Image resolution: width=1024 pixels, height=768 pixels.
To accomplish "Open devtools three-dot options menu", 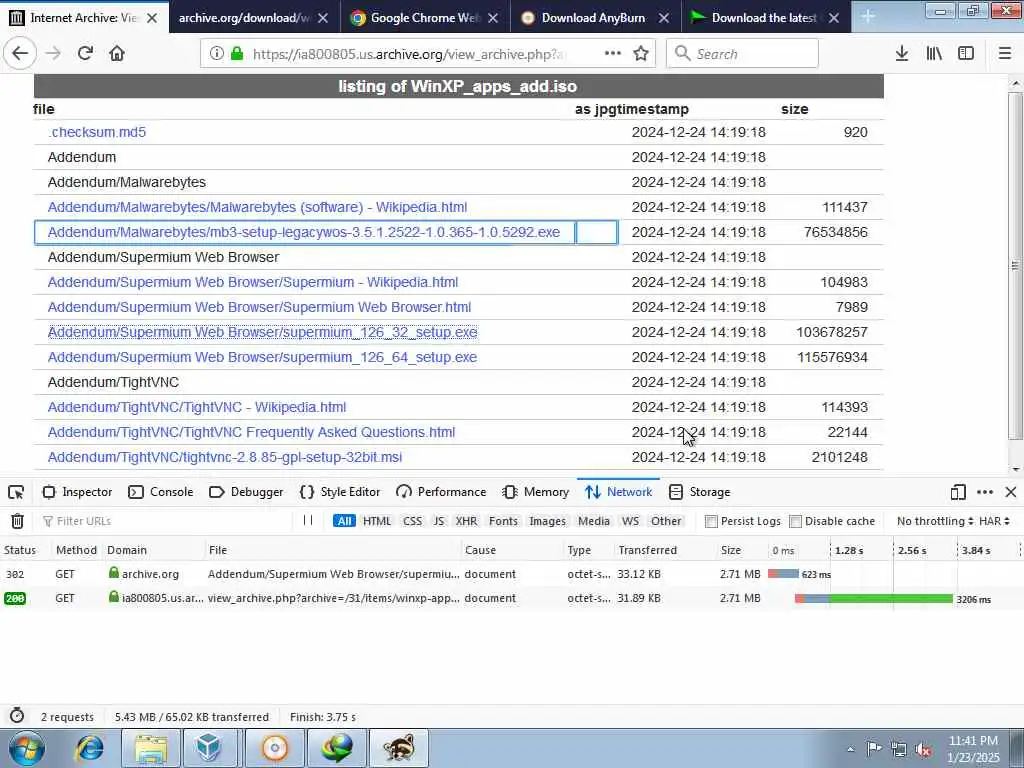I will (985, 492).
